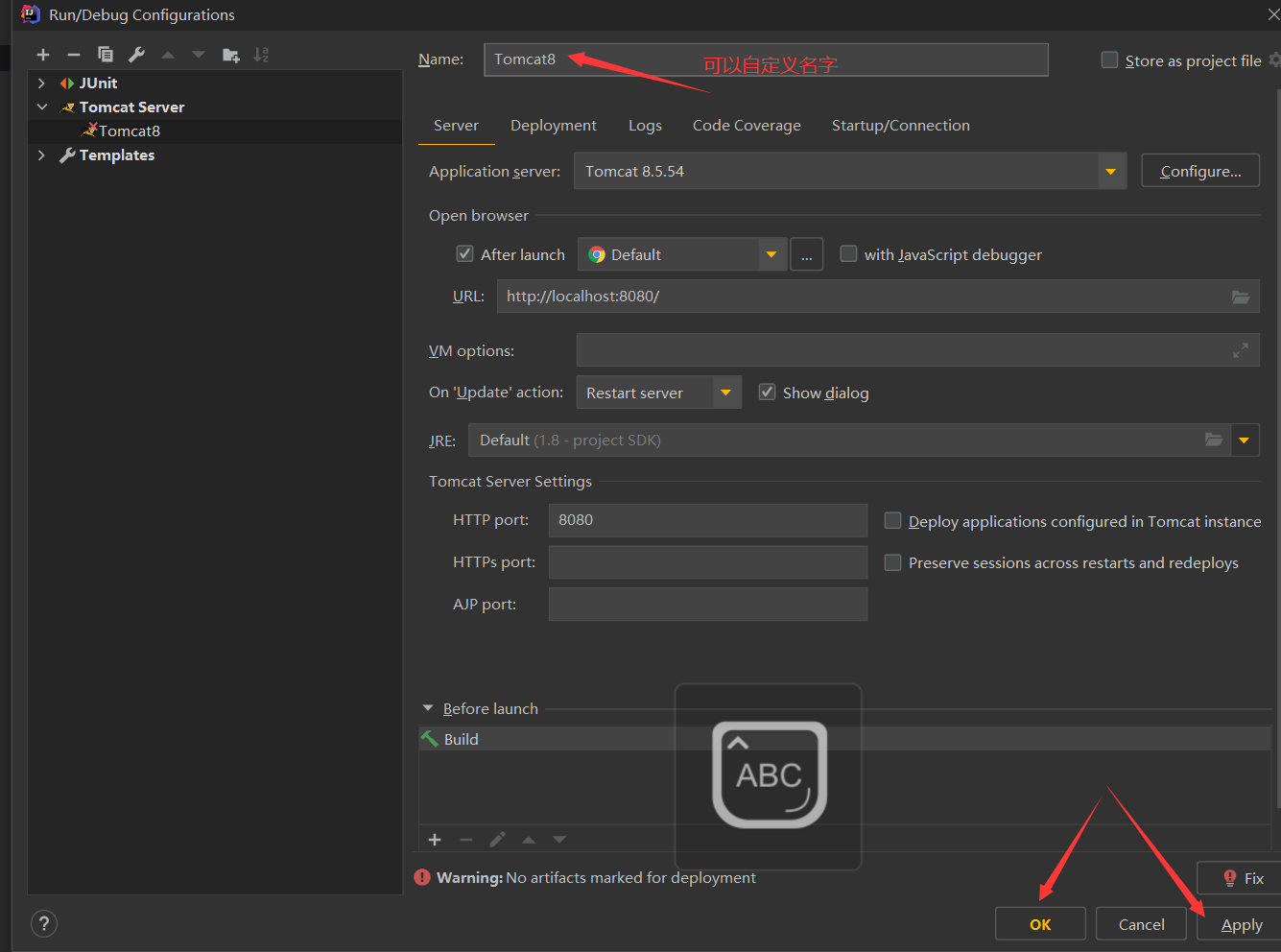
Task: Confirm with the OK button
Action: [x=1040, y=924]
